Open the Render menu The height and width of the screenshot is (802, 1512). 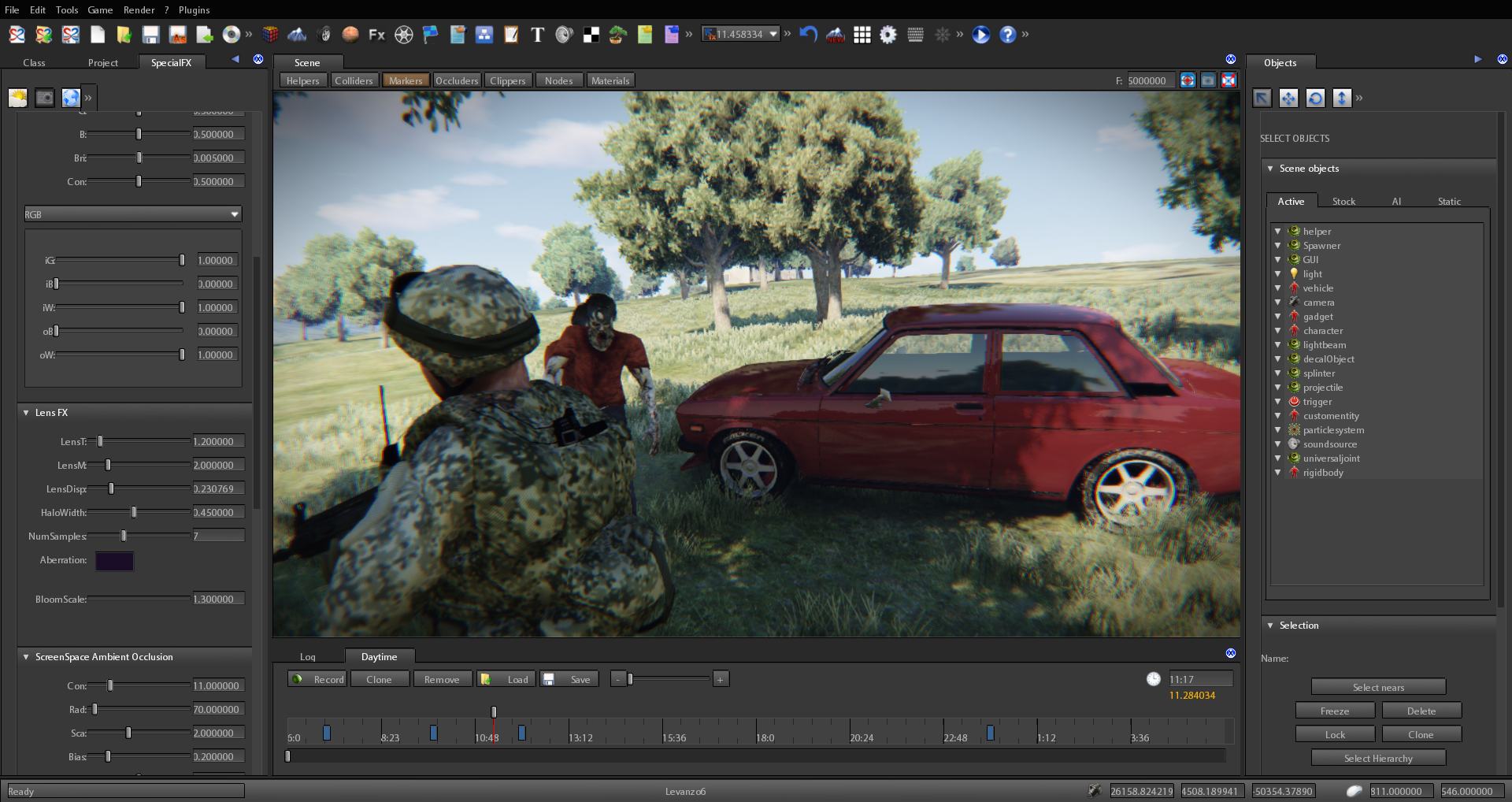tap(139, 10)
